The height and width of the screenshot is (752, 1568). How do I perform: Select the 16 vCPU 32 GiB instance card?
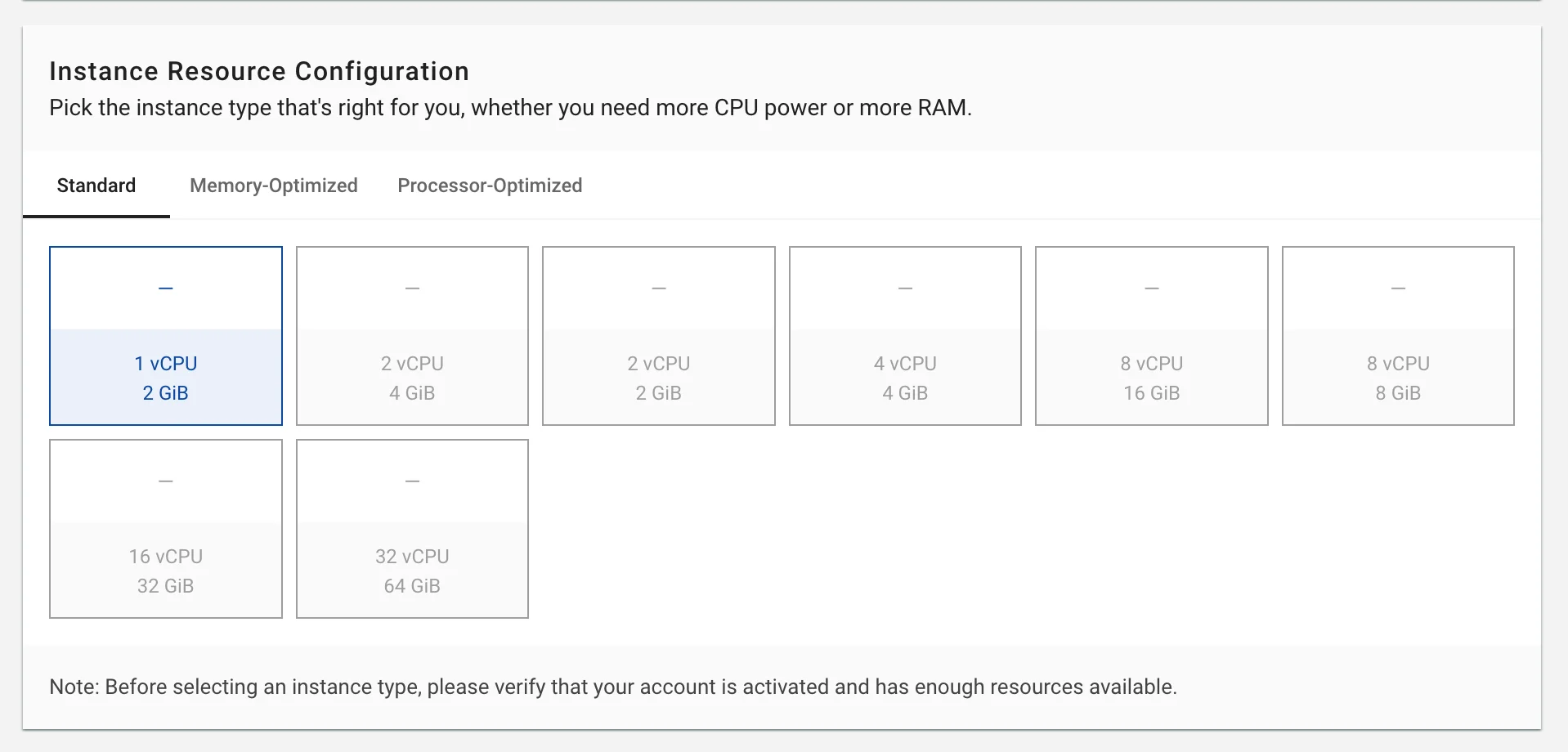click(166, 529)
